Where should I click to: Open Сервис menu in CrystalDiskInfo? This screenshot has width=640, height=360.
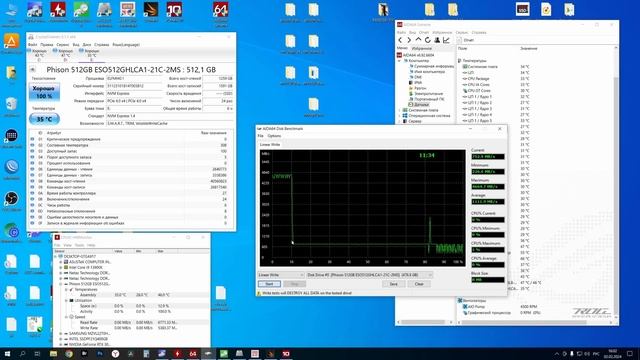click(62, 44)
